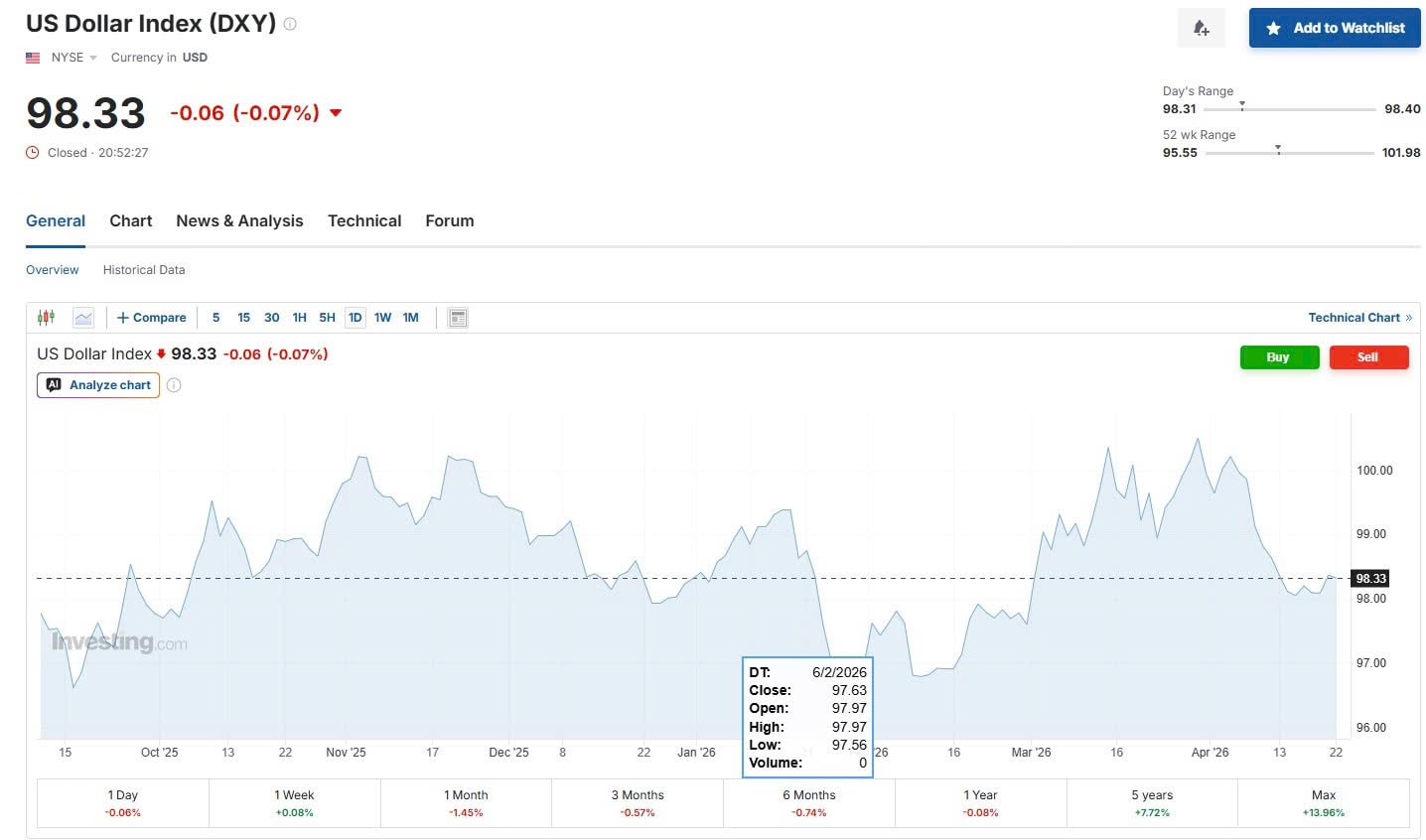Image resolution: width=1426 pixels, height=840 pixels.
Task: Click the Day's Range slider marker
Action: tap(1241, 106)
